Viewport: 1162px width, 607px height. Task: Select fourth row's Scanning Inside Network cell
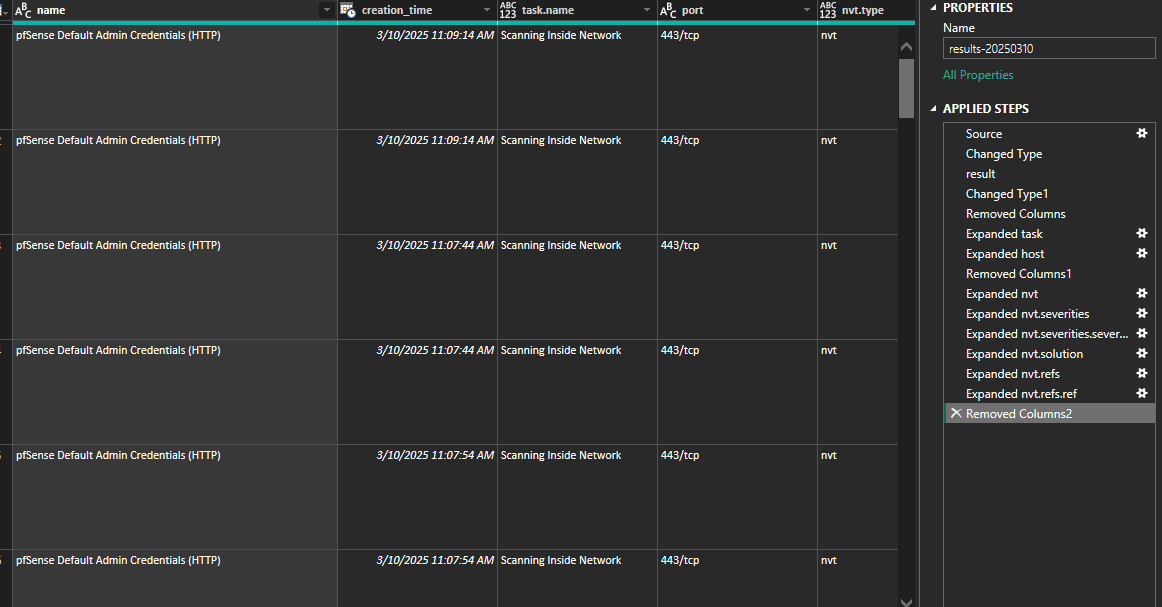click(x=577, y=392)
